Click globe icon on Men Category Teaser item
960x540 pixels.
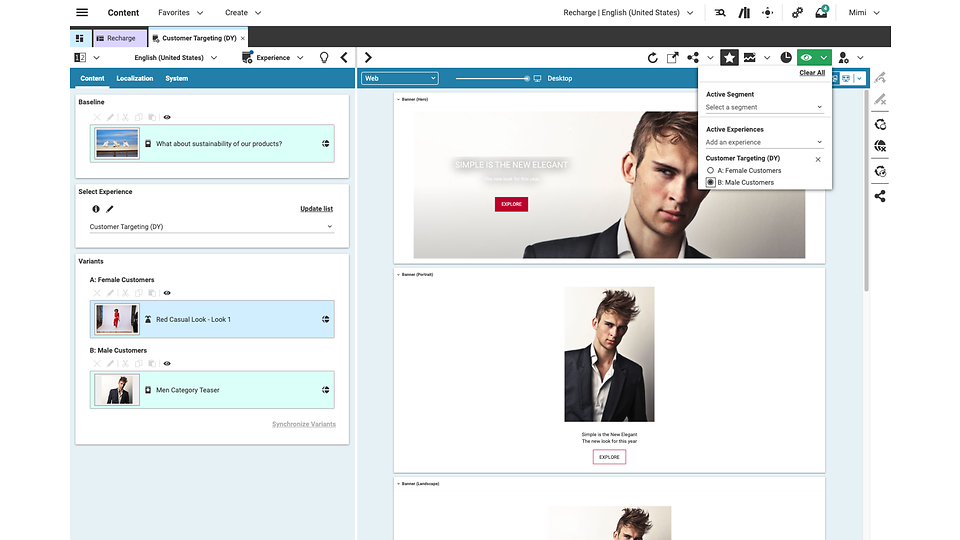pyautogui.click(x=326, y=389)
